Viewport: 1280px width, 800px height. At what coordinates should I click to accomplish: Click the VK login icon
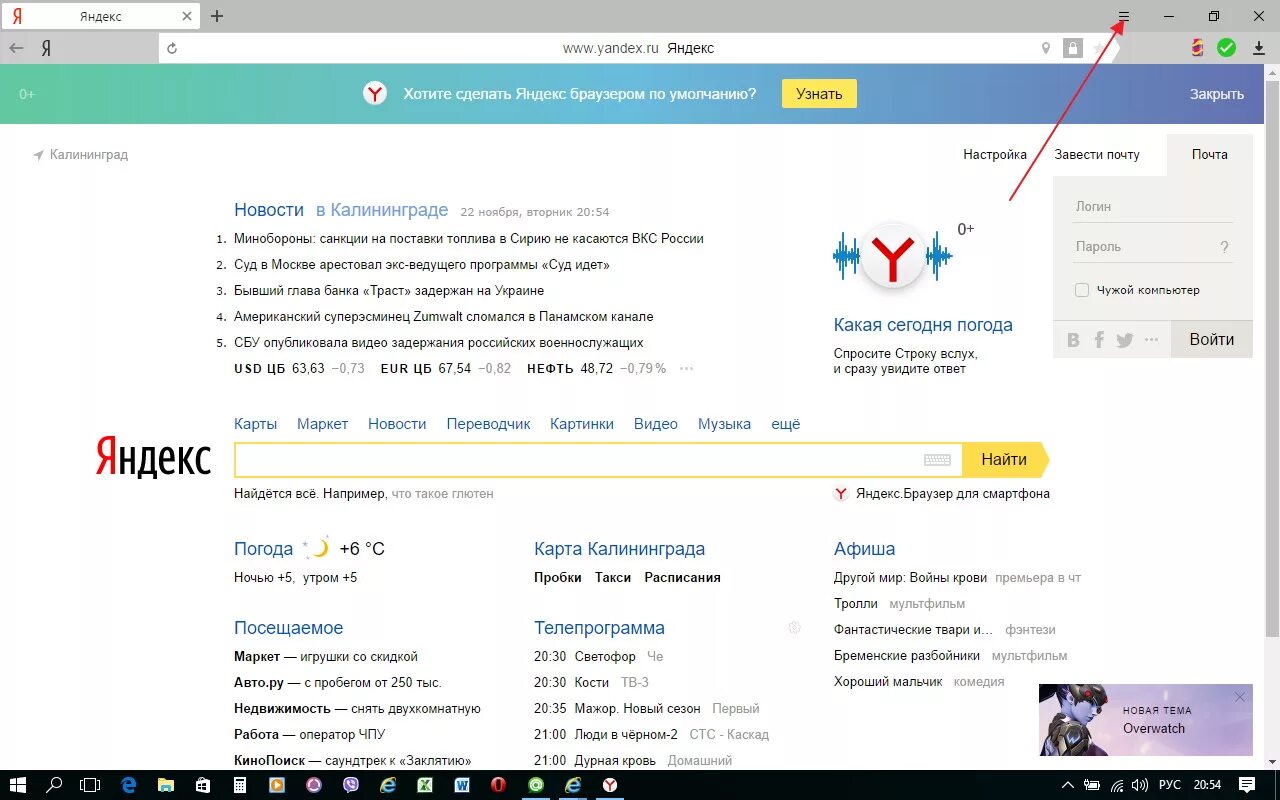[x=1073, y=340]
